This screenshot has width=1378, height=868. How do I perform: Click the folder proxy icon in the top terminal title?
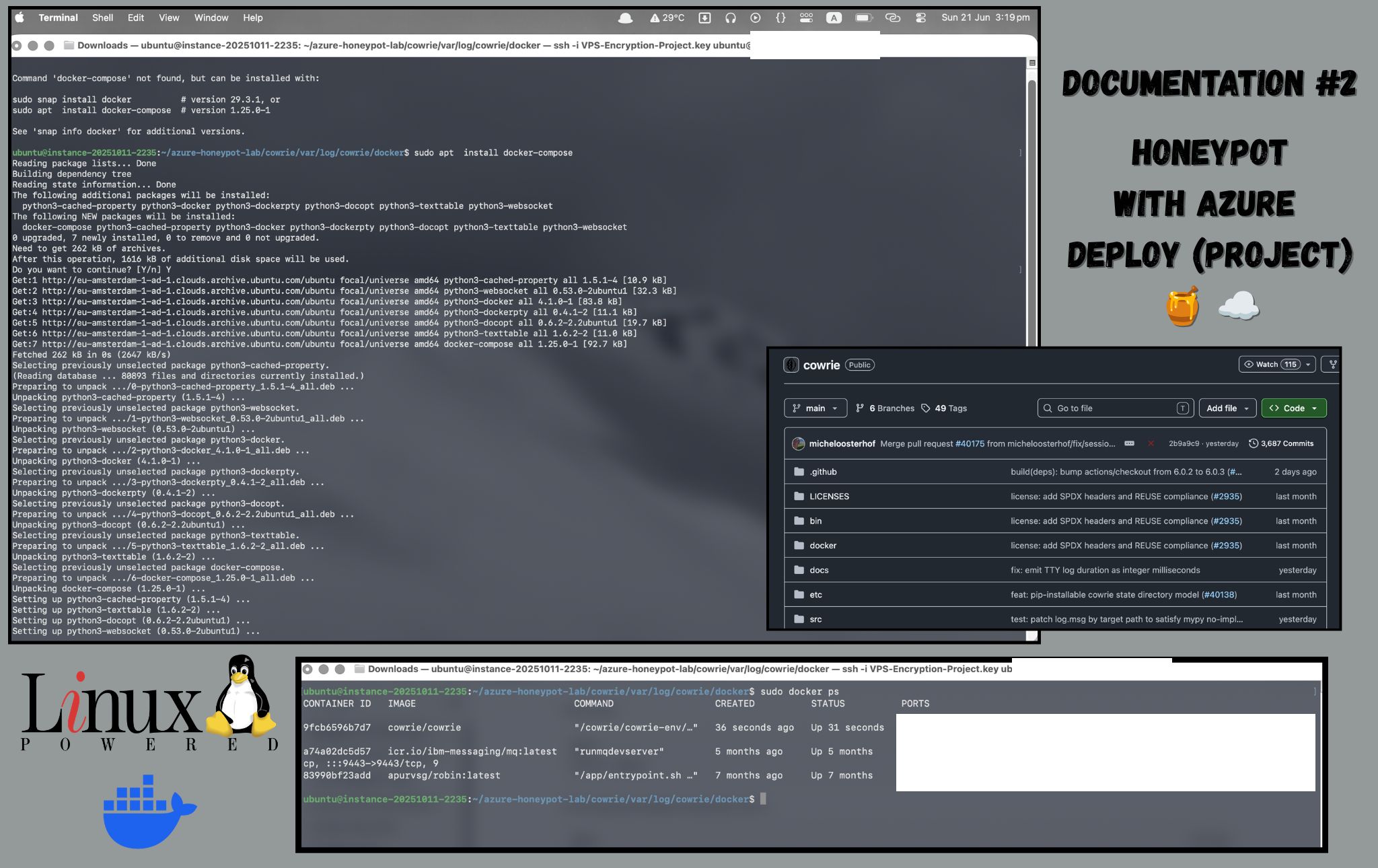click(69, 45)
